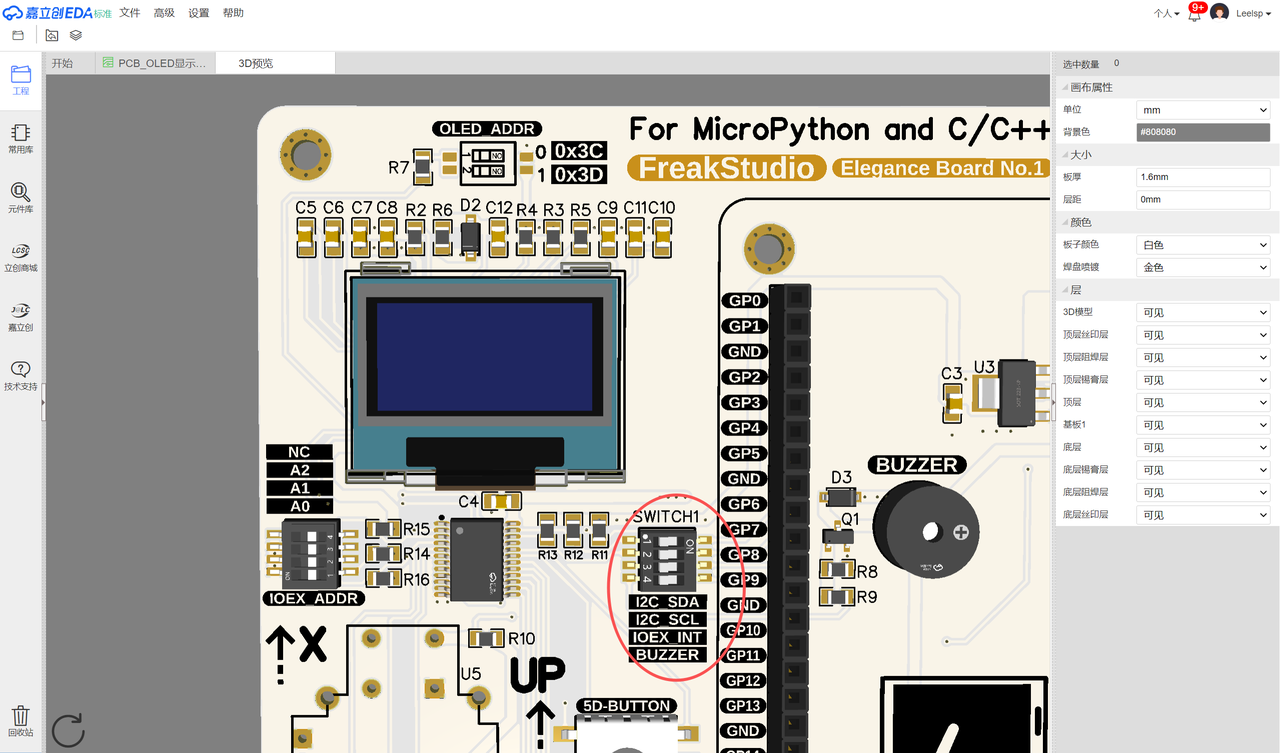1280x753 pixels.
Task: Open the Leelsp account dropdown
Action: pos(1254,13)
